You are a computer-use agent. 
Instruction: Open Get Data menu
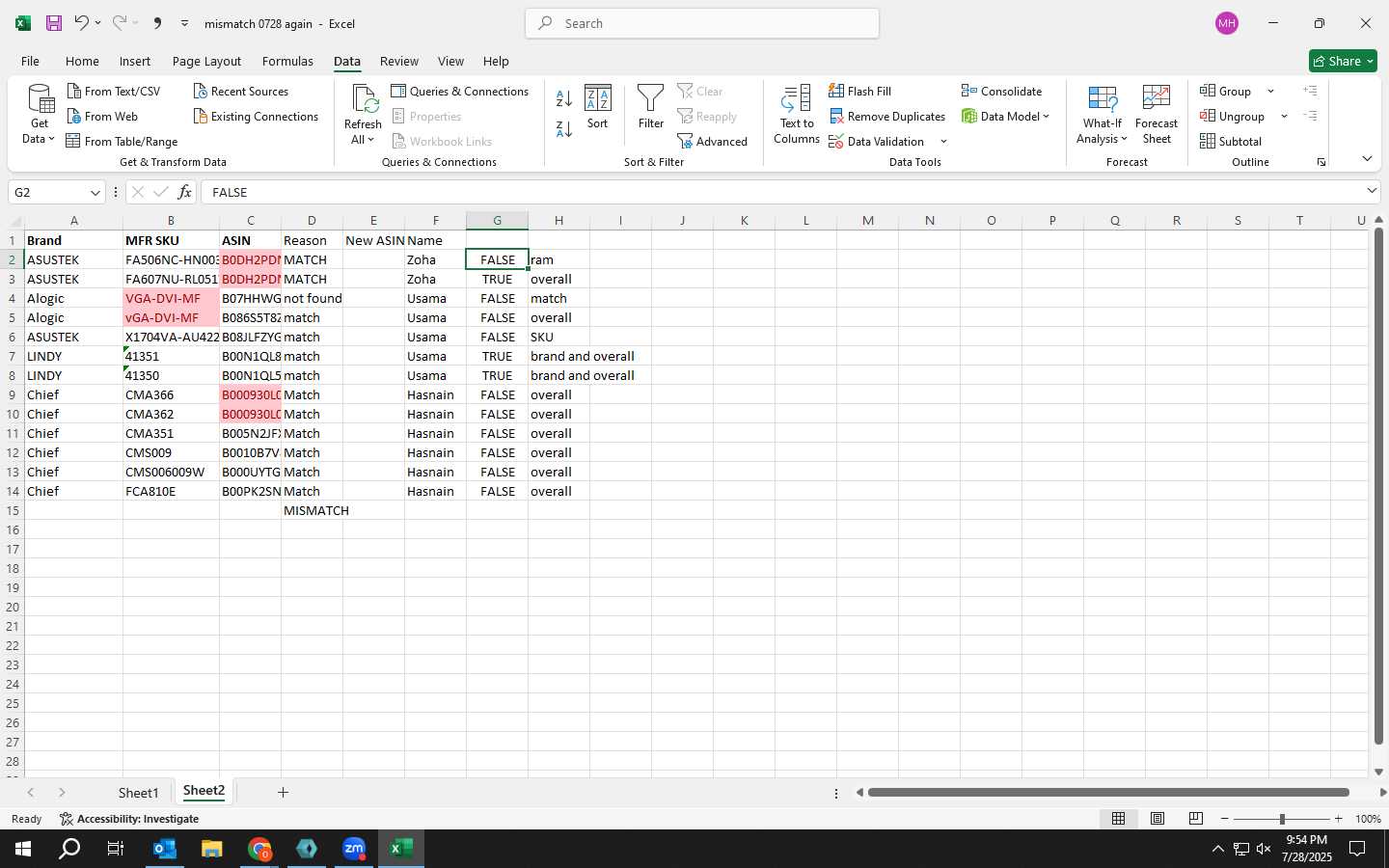point(40,115)
